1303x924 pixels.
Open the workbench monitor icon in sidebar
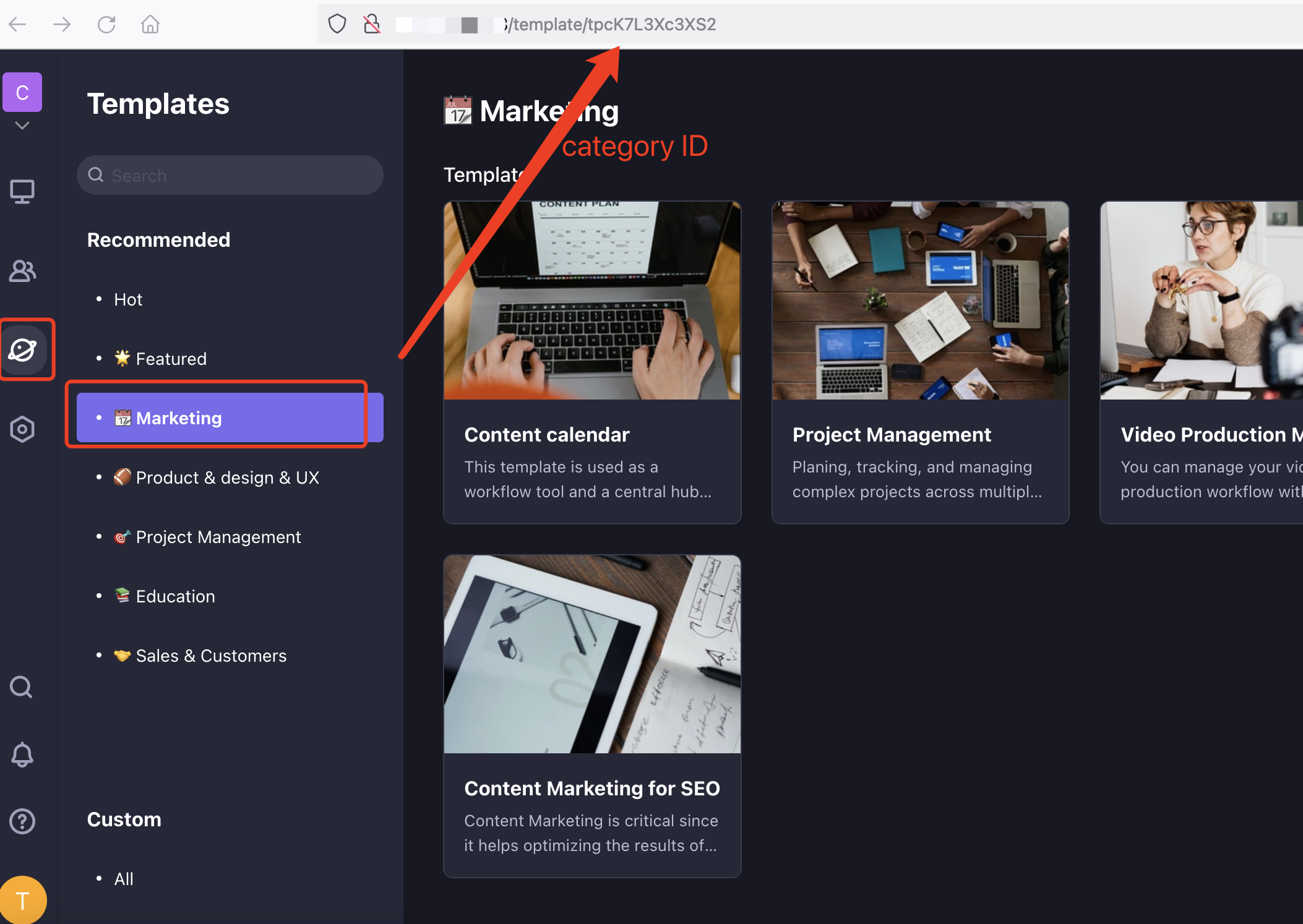click(22, 192)
